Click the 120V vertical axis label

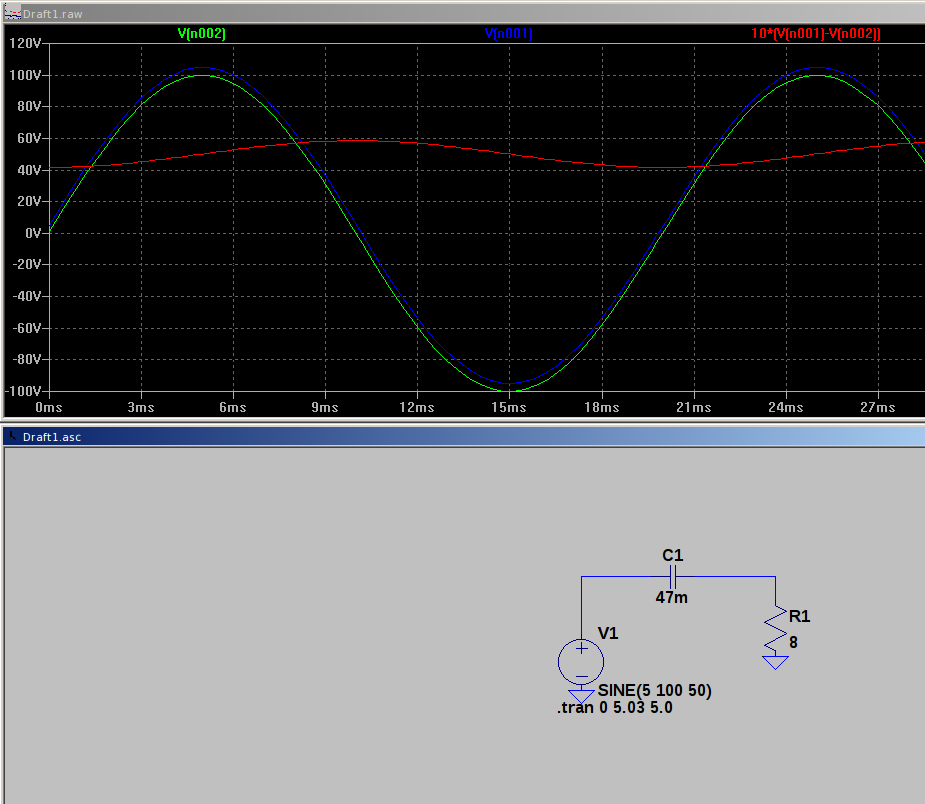[x=25, y=43]
